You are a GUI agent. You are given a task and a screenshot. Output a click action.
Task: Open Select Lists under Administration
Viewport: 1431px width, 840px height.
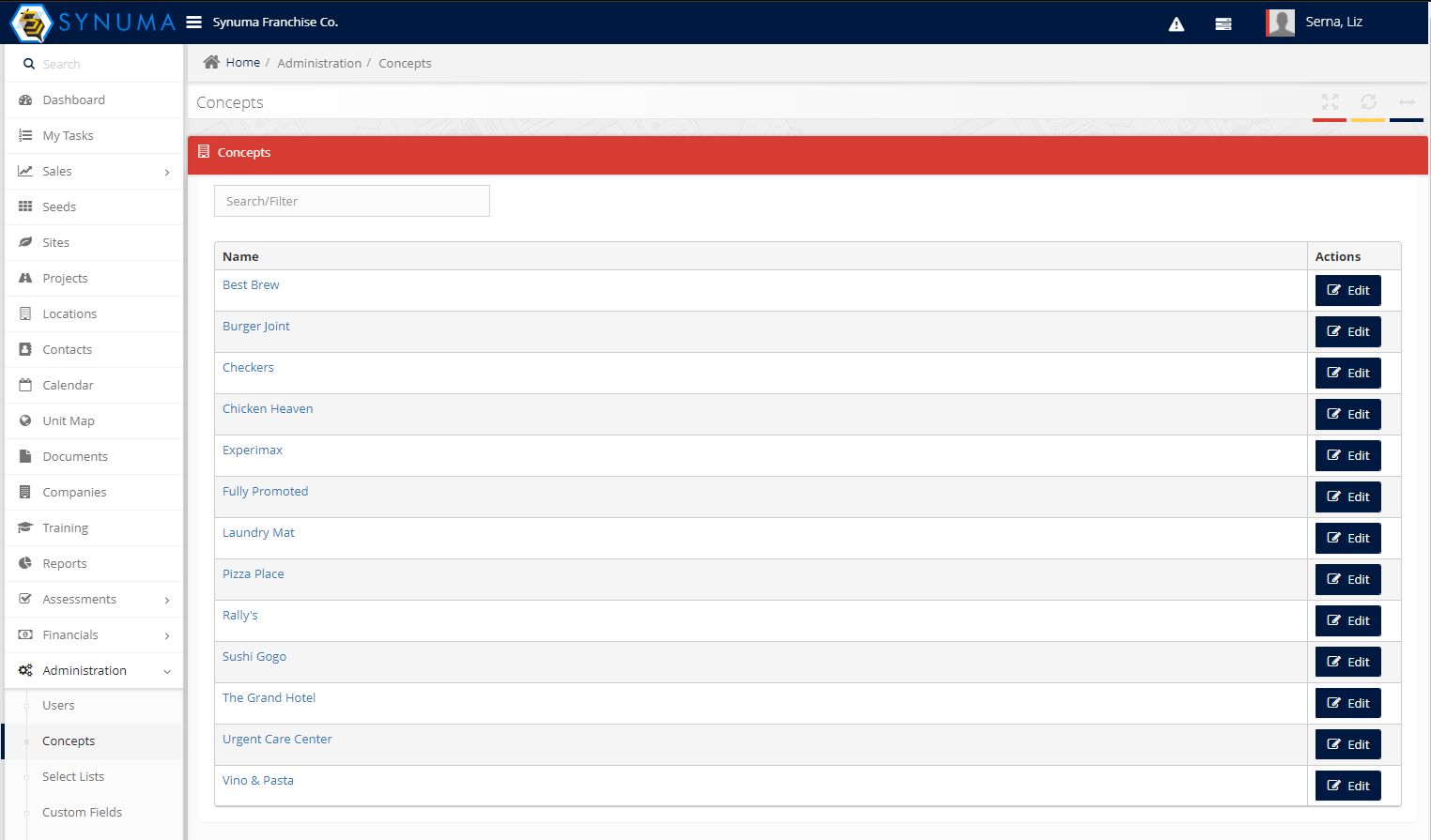(73, 776)
